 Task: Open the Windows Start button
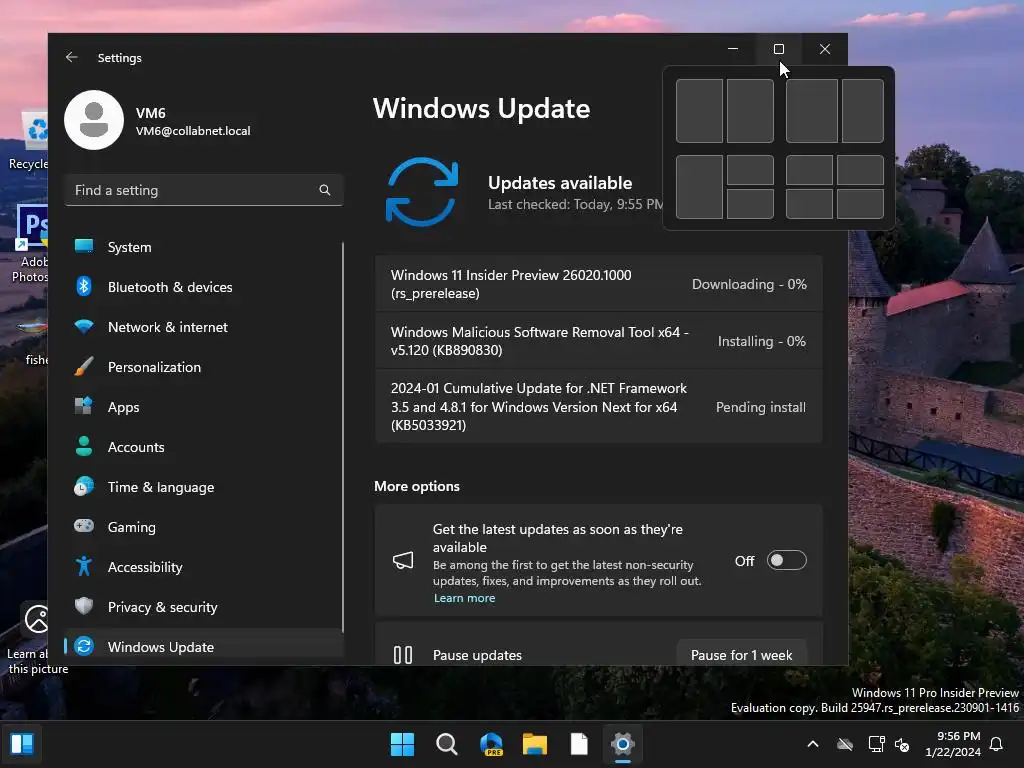pyautogui.click(x=402, y=744)
